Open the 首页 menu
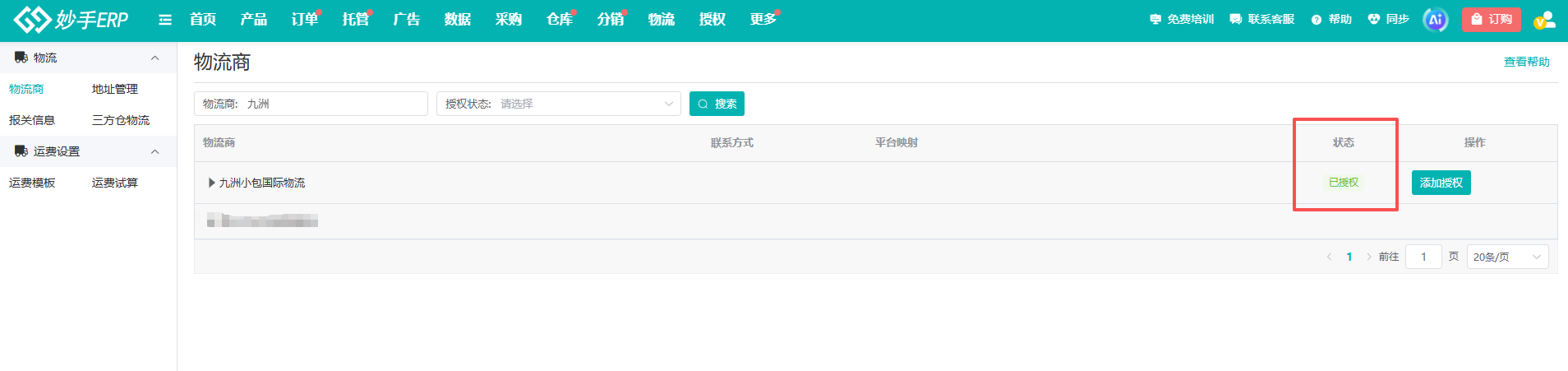The width and height of the screenshot is (1568, 371). pyautogui.click(x=203, y=20)
